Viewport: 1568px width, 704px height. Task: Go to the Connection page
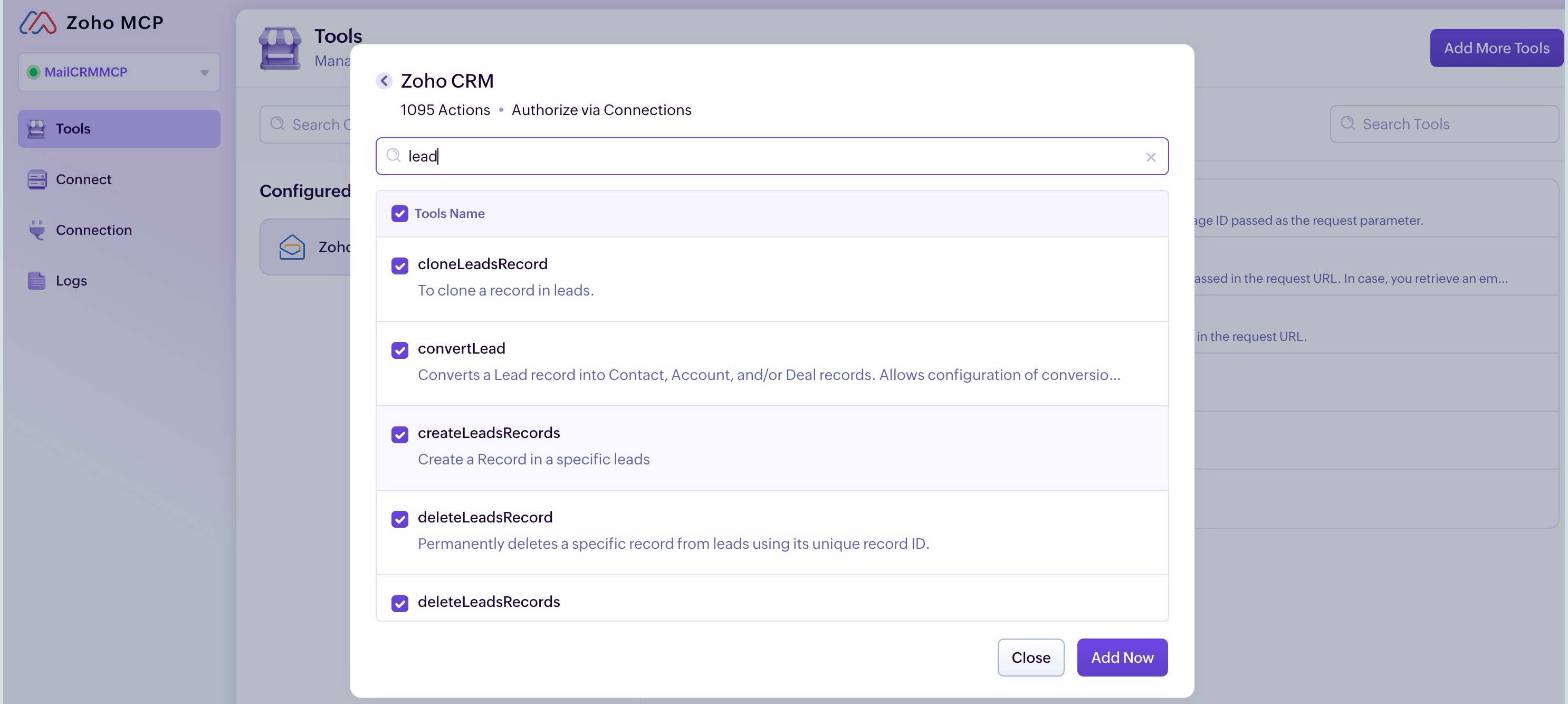(119, 230)
